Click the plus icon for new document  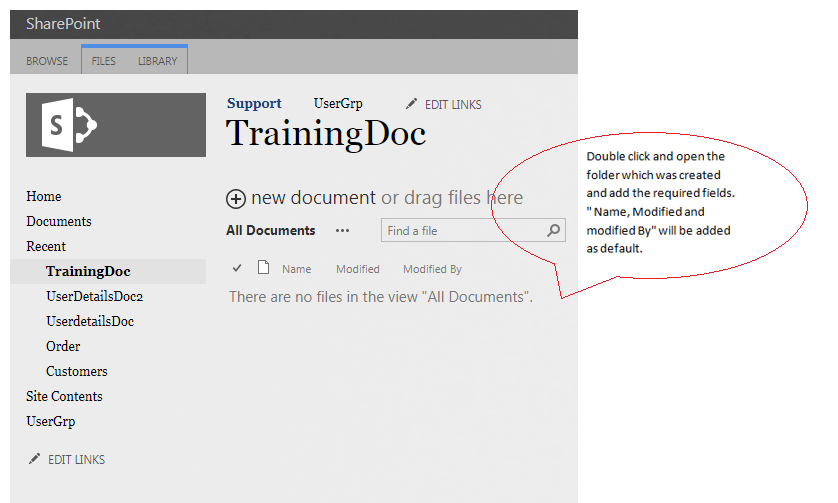pos(236,199)
